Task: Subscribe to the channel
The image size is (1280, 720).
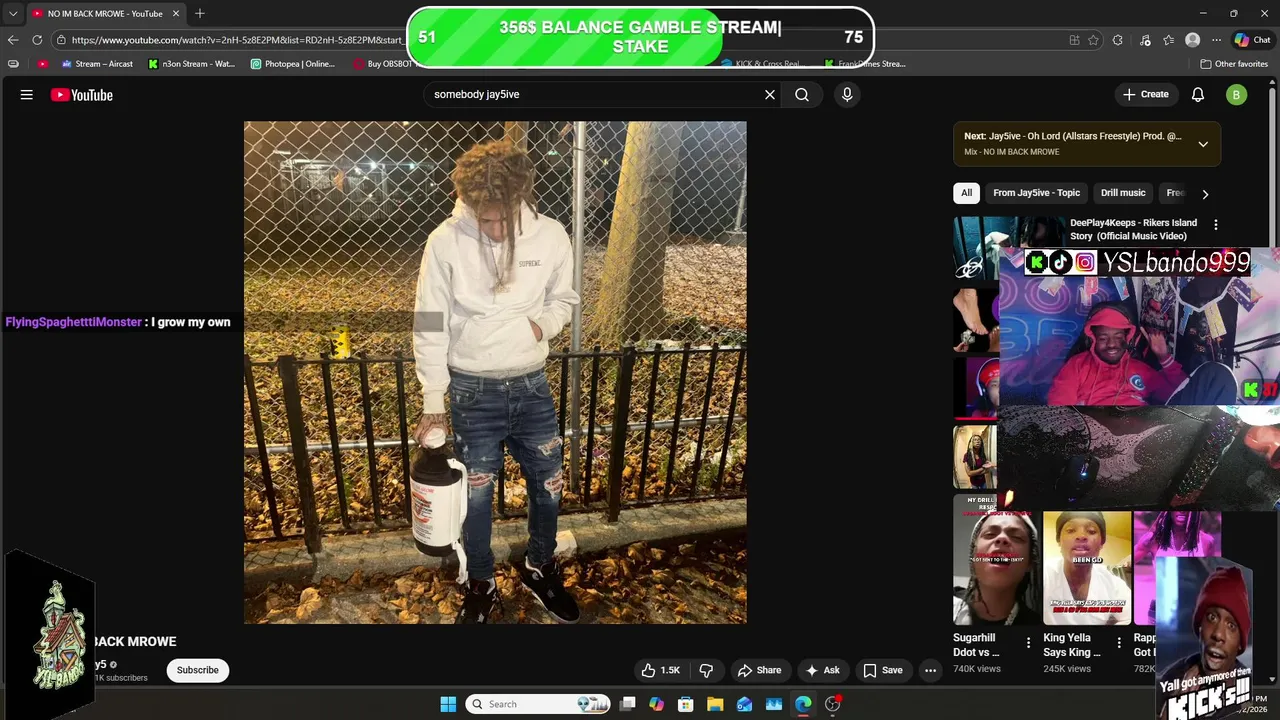Action: tap(198, 670)
